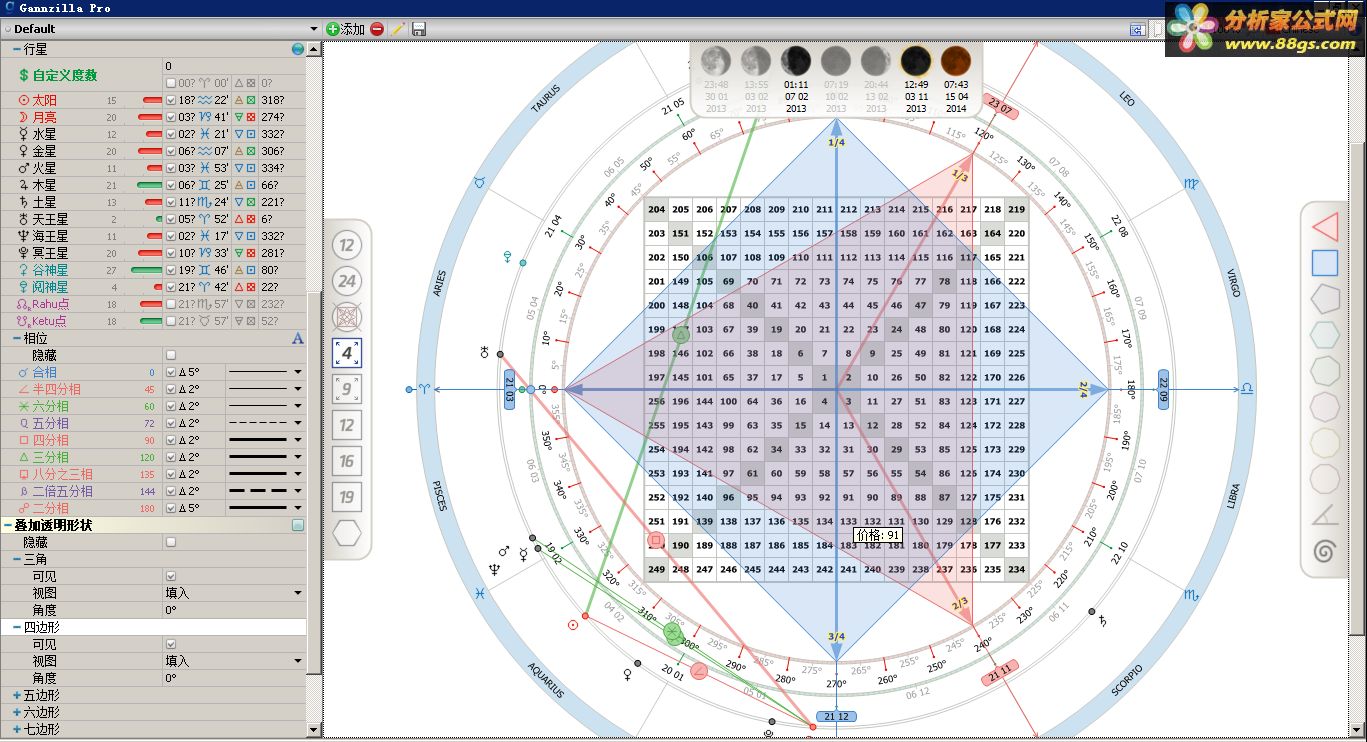
Task: Toggle the 可见 checkbox under 三角
Action: (x=171, y=576)
